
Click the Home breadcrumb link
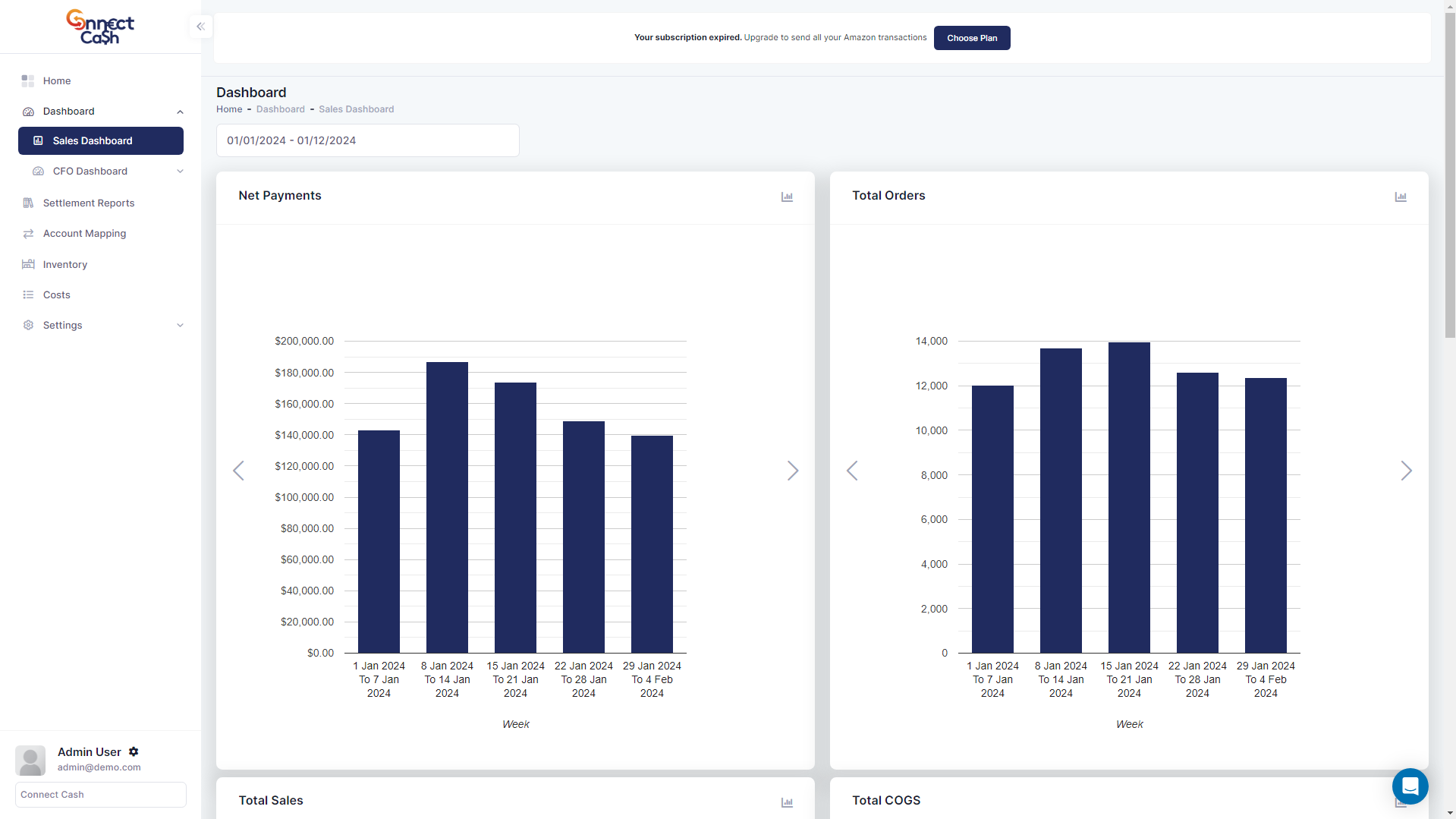click(x=229, y=109)
